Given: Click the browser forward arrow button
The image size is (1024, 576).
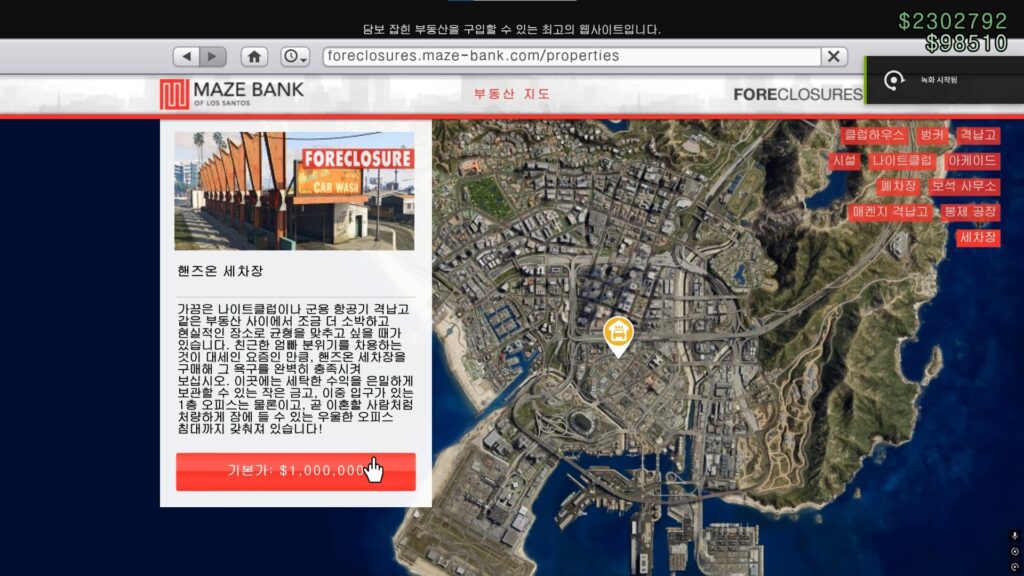Looking at the screenshot, I should coord(214,57).
